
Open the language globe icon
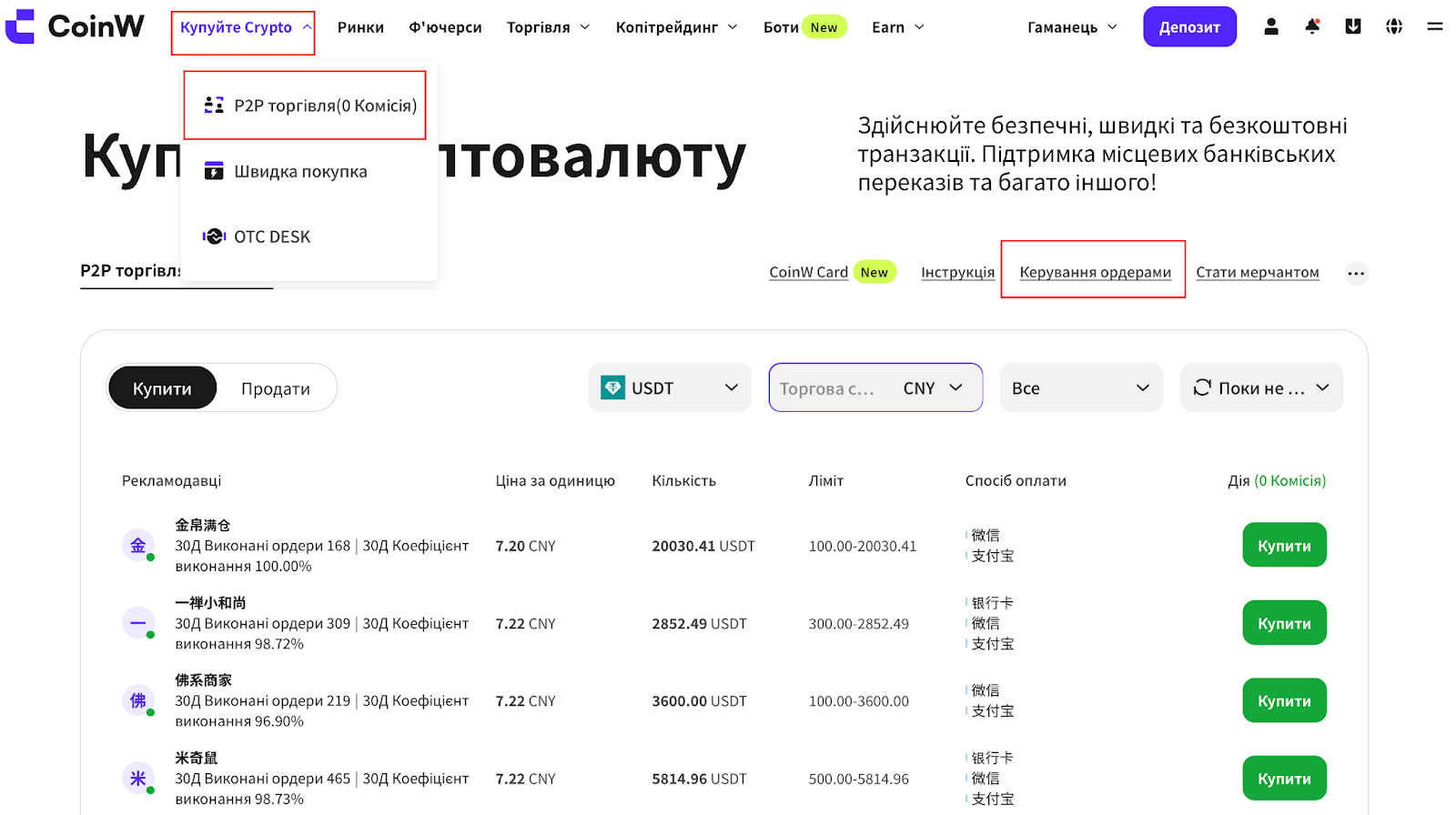pos(1394,26)
